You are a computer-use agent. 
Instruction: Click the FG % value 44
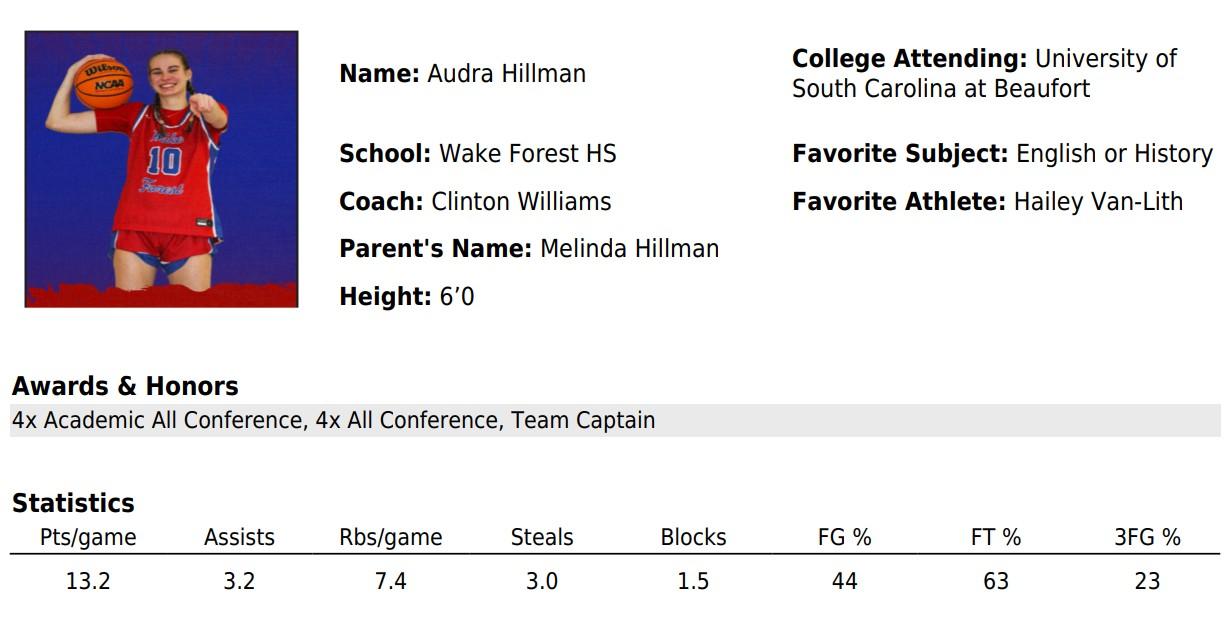pos(844,581)
